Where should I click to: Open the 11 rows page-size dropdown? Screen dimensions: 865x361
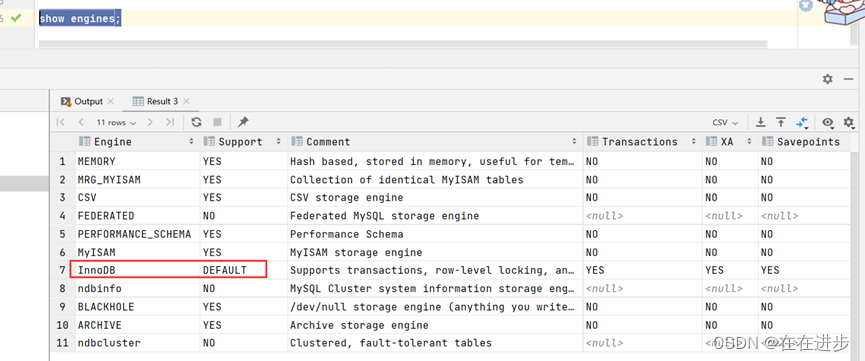pos(116,123)
